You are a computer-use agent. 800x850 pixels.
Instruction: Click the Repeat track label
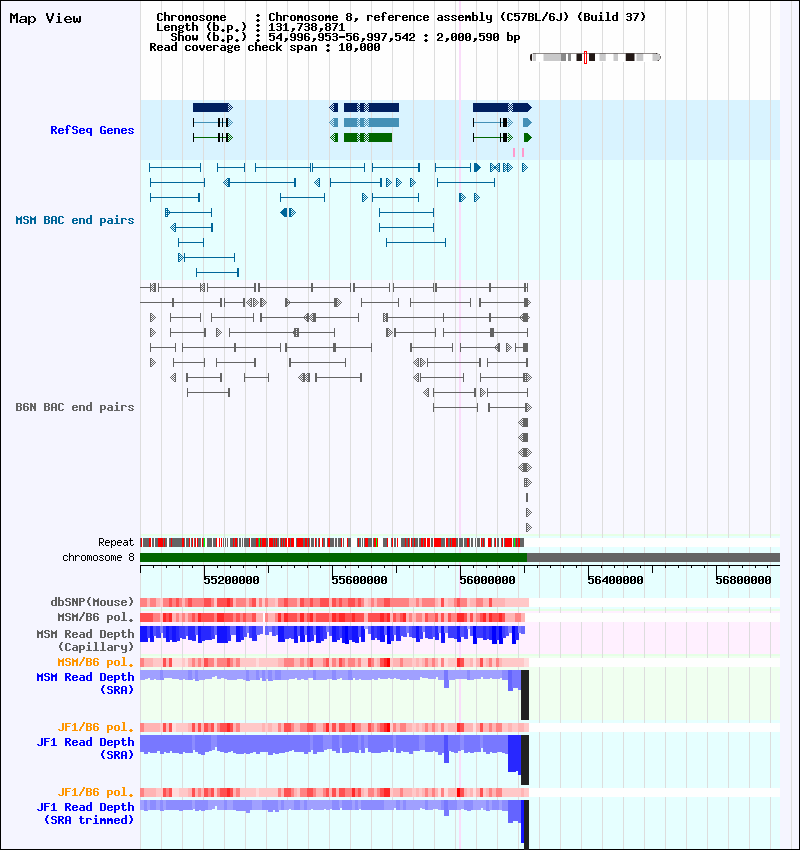click(x=116, y=542)
